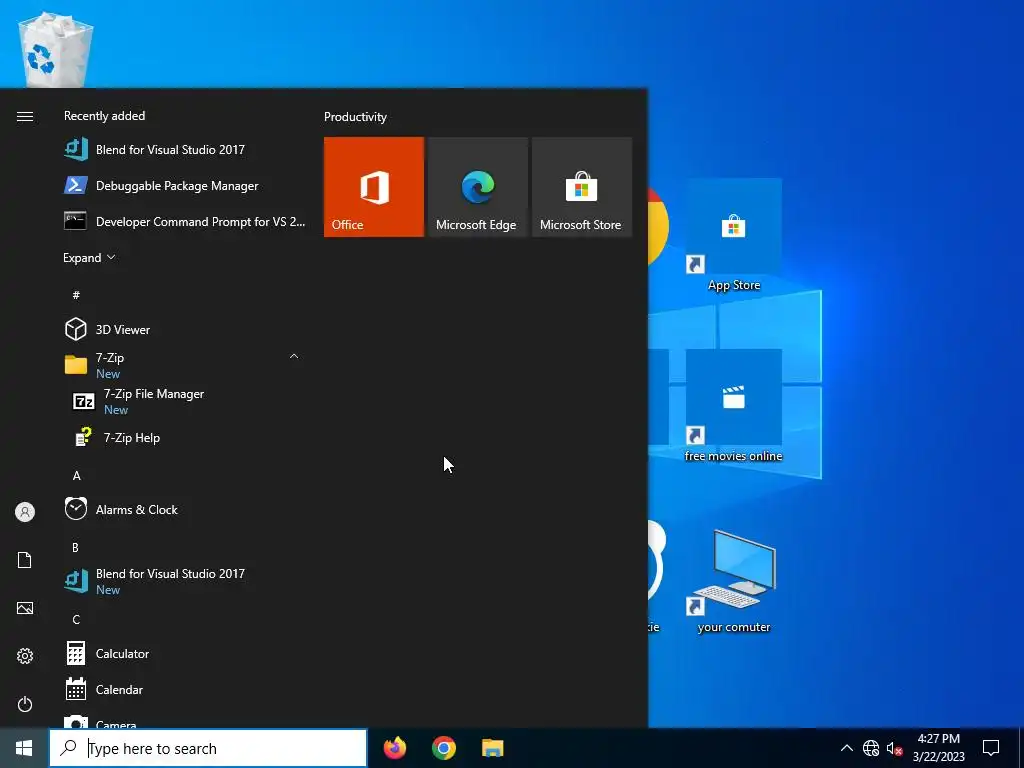Viewport: 1024px width, 768px height.
Task: Open Developer Command Prompt for VS
Action: click(x=185, y=221)
